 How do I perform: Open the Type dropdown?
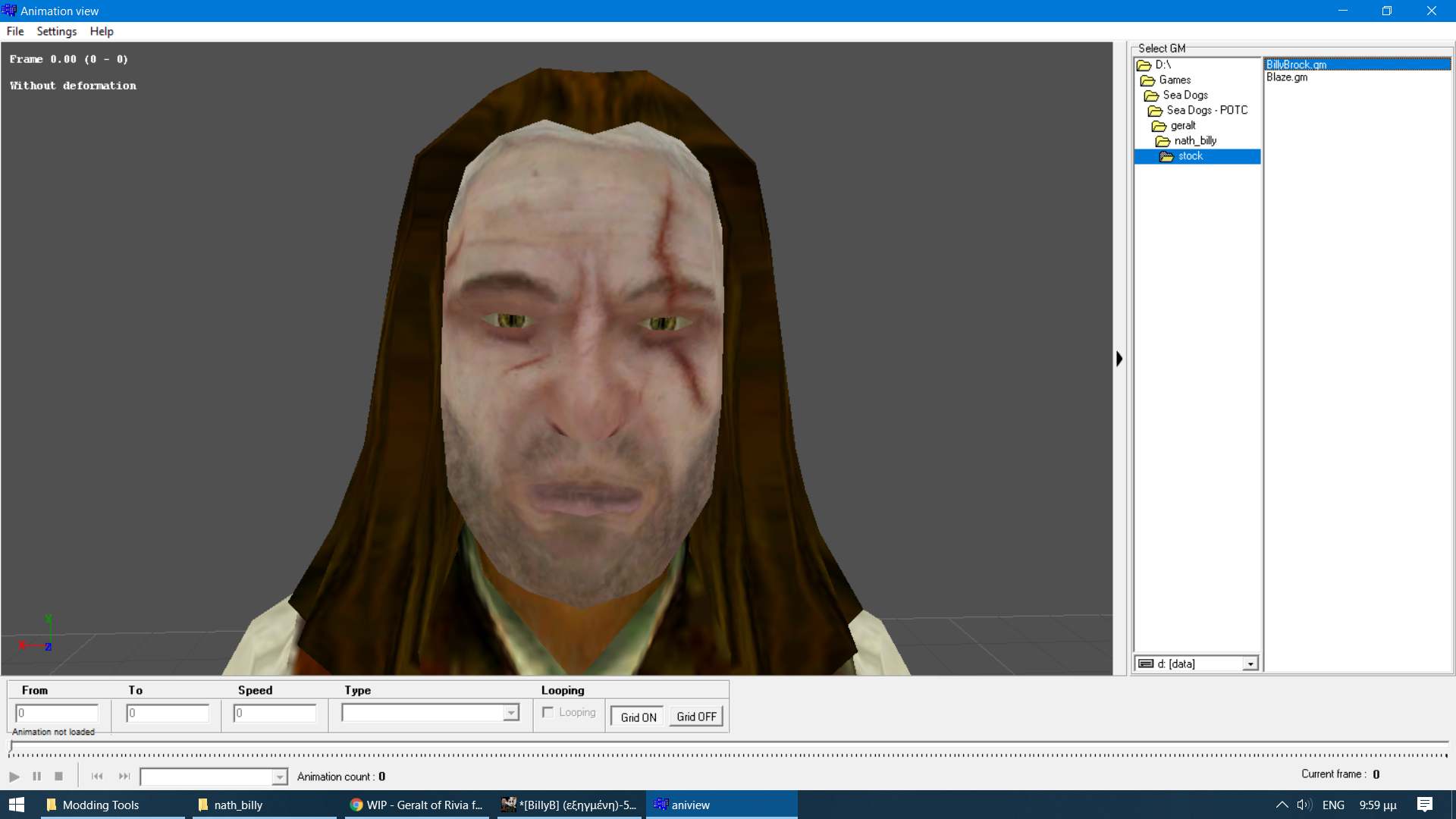pyautogui.click(x=511, y=713)
